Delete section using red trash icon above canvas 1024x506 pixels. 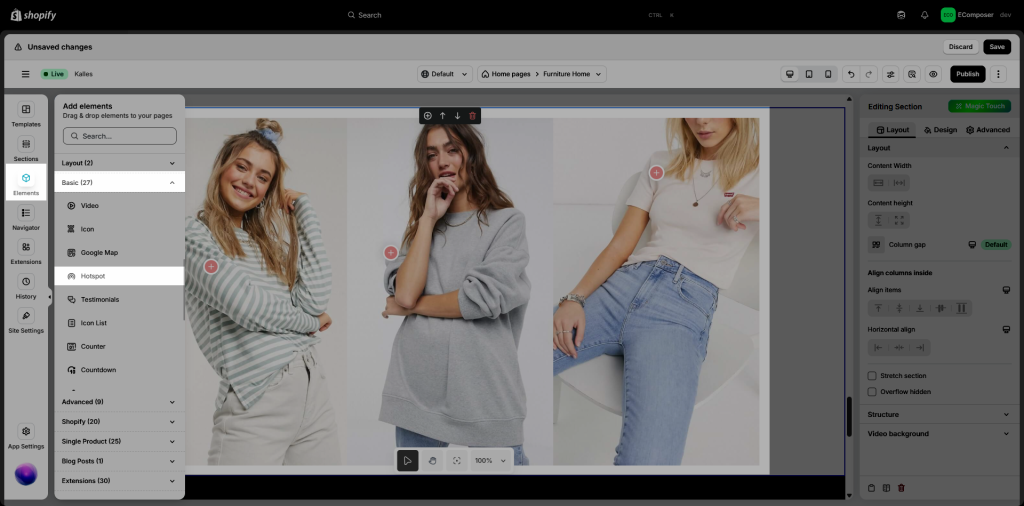tap(473, 116)
